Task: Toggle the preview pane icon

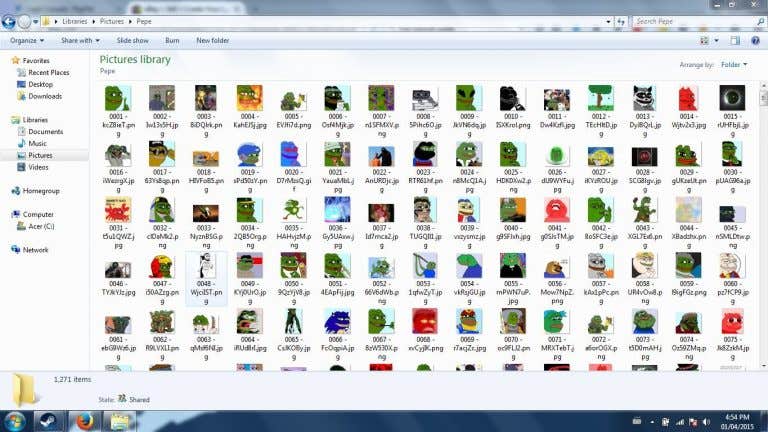Action: tap(735, 41)
